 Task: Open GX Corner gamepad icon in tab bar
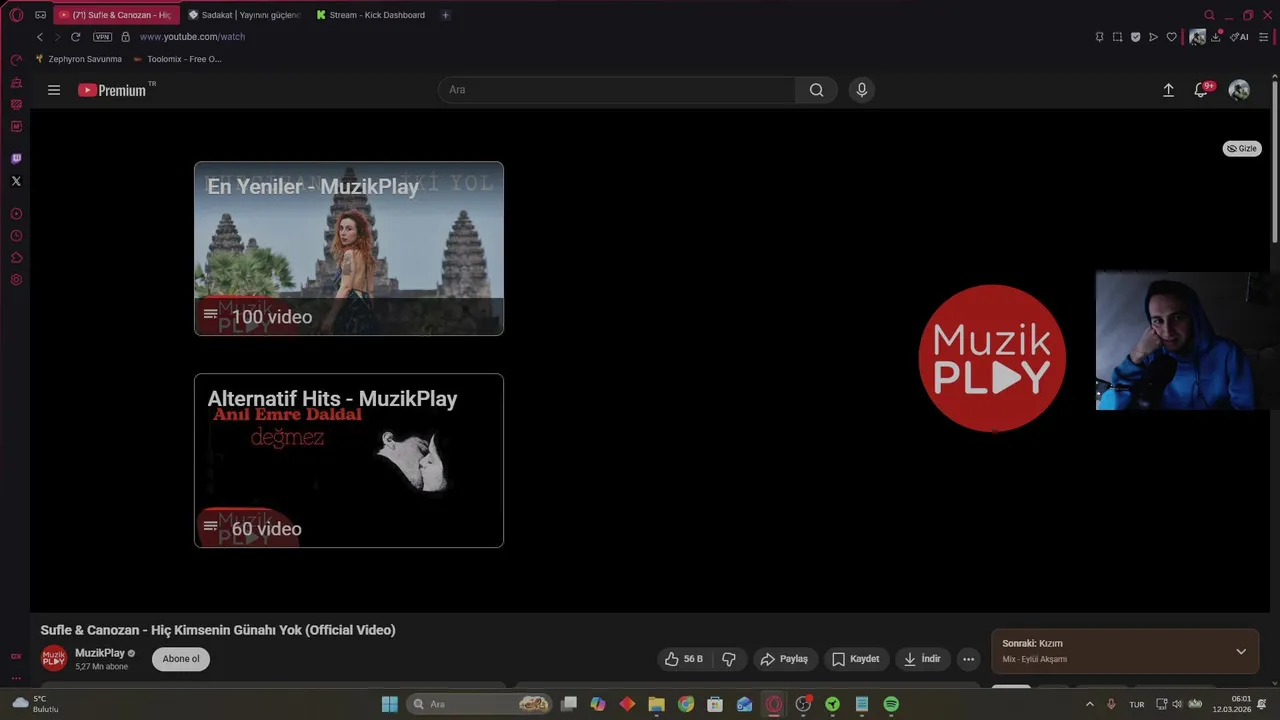point(40,15)
